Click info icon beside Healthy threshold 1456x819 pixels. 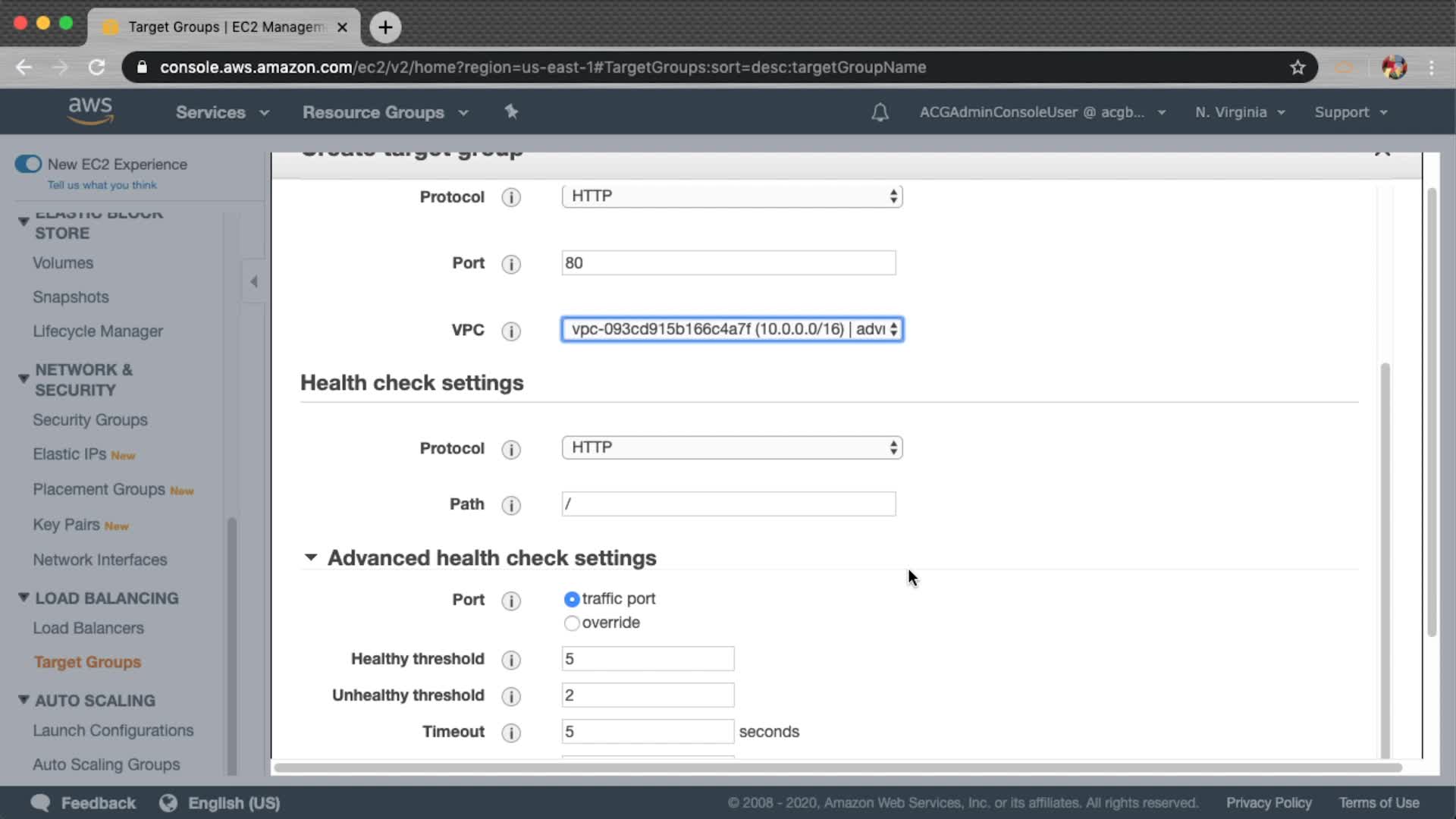pyautogui.click(x=511, y=660)
